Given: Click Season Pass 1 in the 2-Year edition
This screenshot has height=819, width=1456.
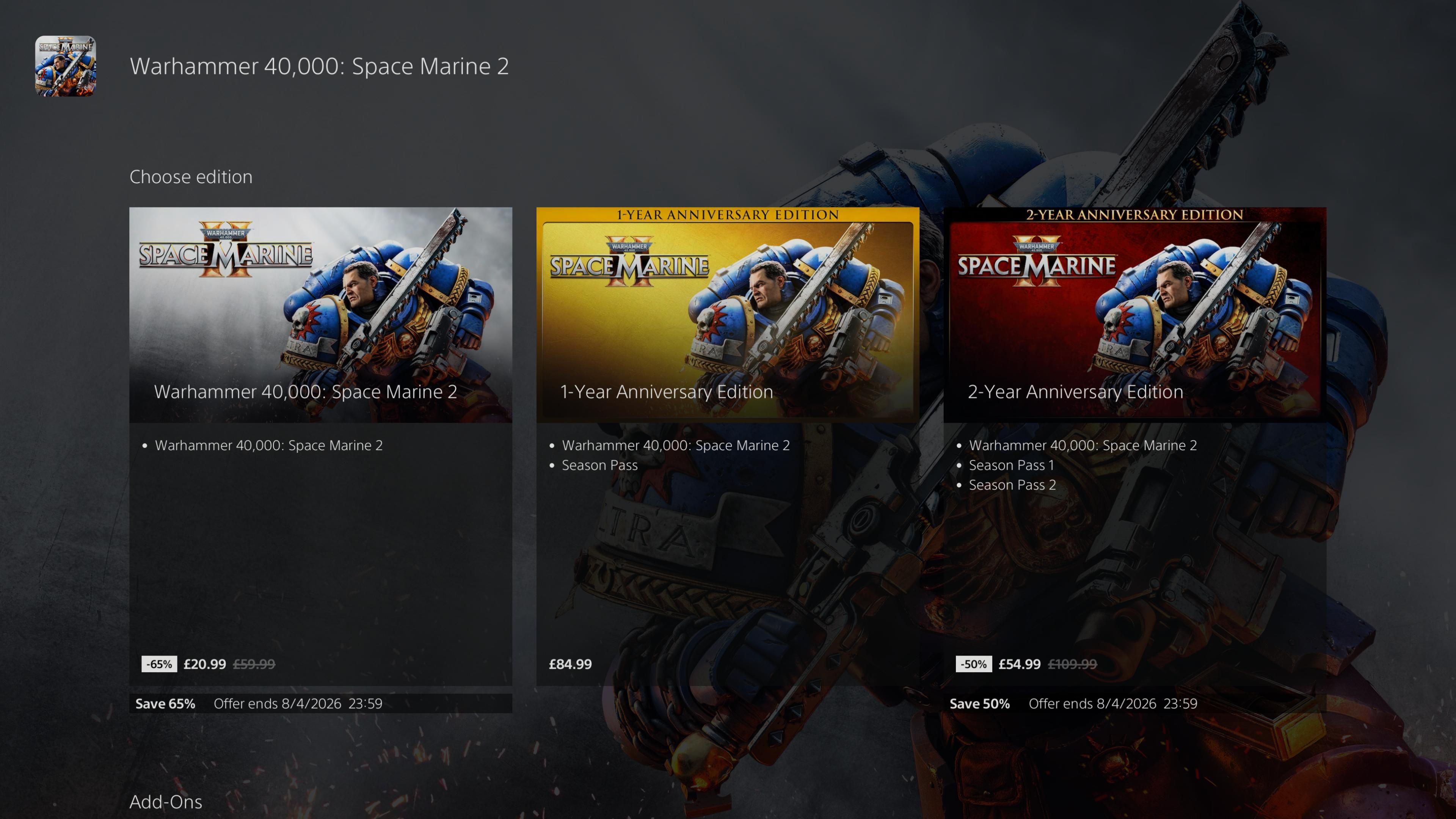Looking at the screenshot, I should (1011, 465).
